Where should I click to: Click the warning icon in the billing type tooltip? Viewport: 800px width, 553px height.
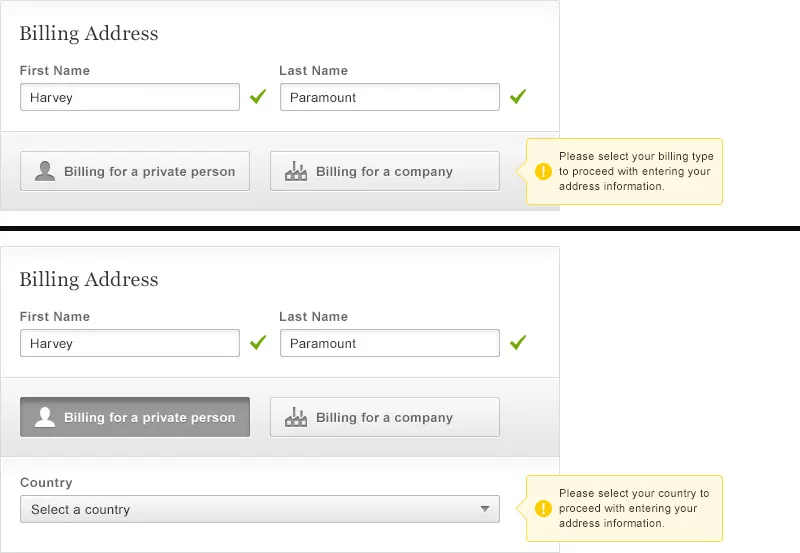[543, 171]
